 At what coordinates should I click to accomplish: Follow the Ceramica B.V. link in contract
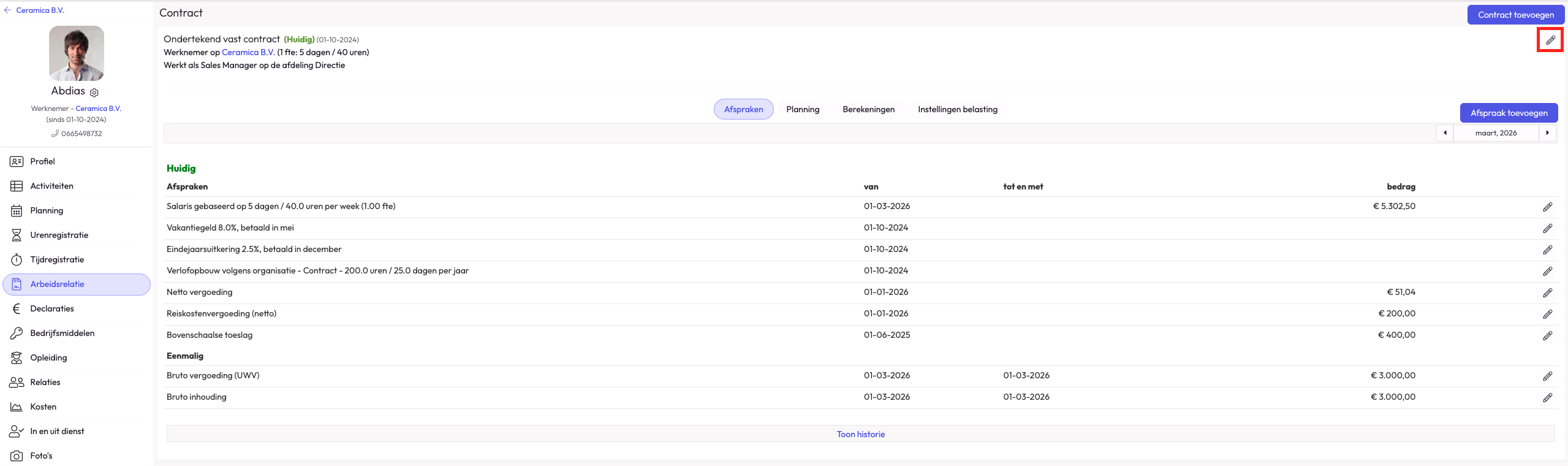[248, 52]
